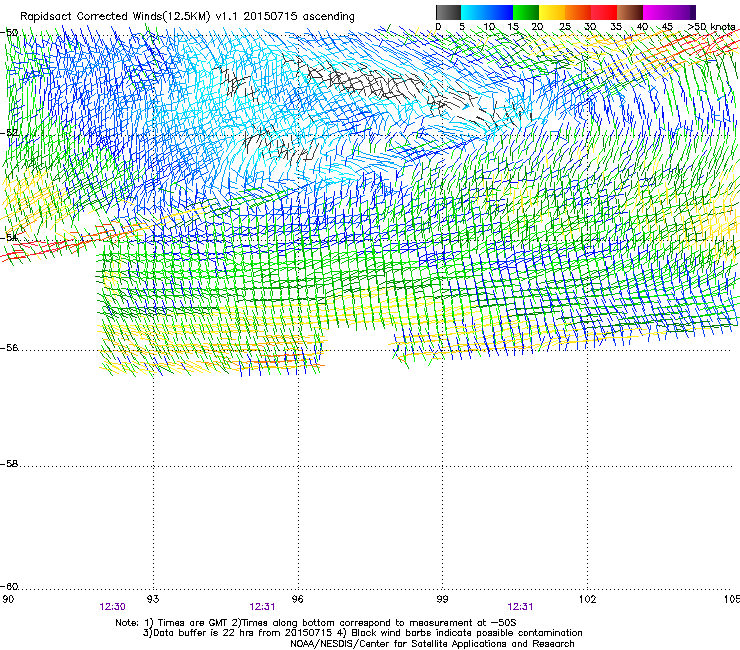Click the latitude label '-54'
The width and height of the screenshot is (740, 650).
(x=9, y=237)
